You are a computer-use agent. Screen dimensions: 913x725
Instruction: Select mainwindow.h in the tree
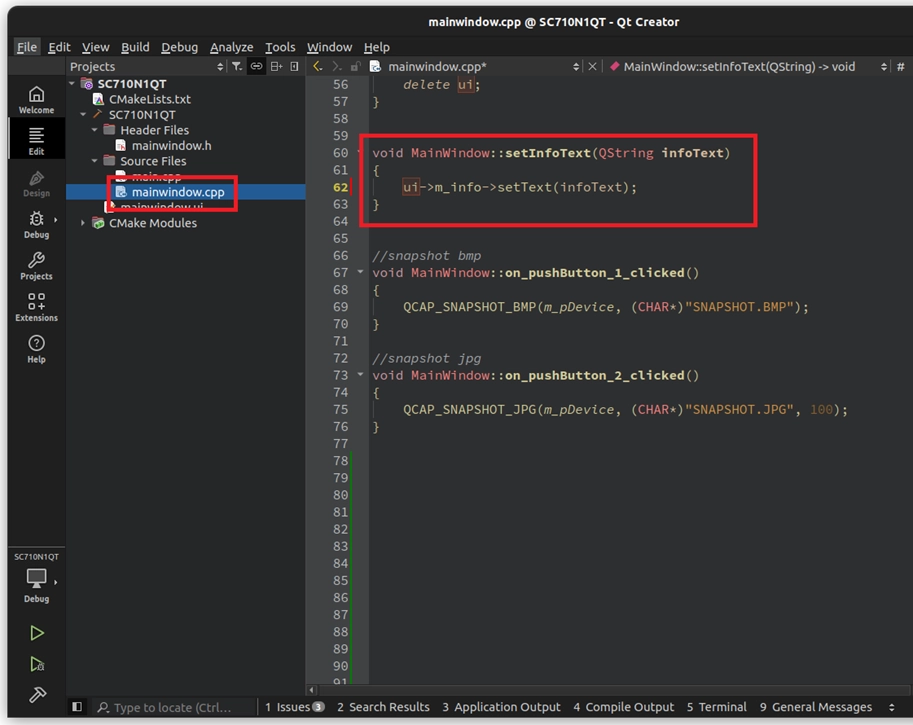[171, 146]
